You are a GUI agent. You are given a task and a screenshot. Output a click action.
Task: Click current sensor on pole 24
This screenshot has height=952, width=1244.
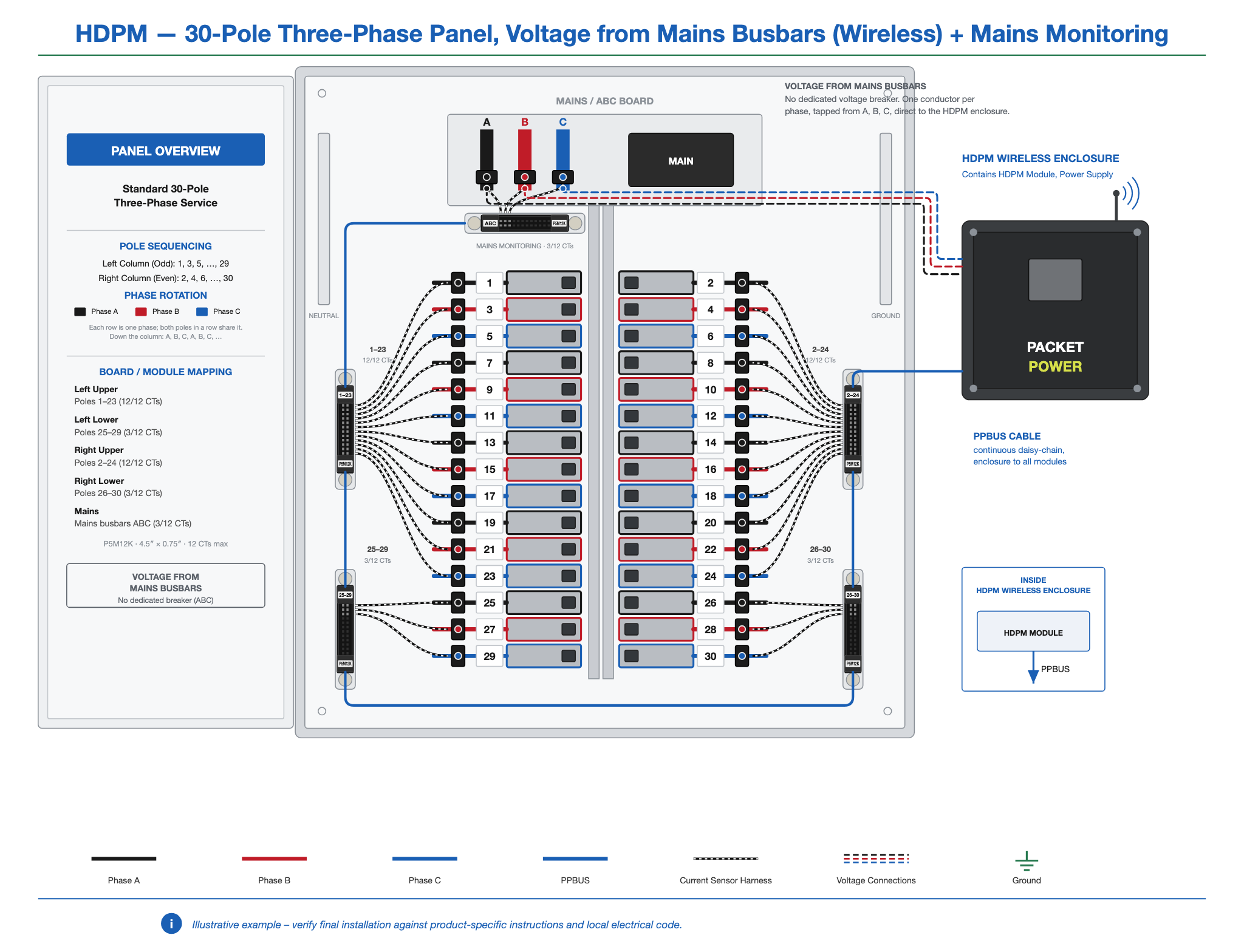(742, 576)
